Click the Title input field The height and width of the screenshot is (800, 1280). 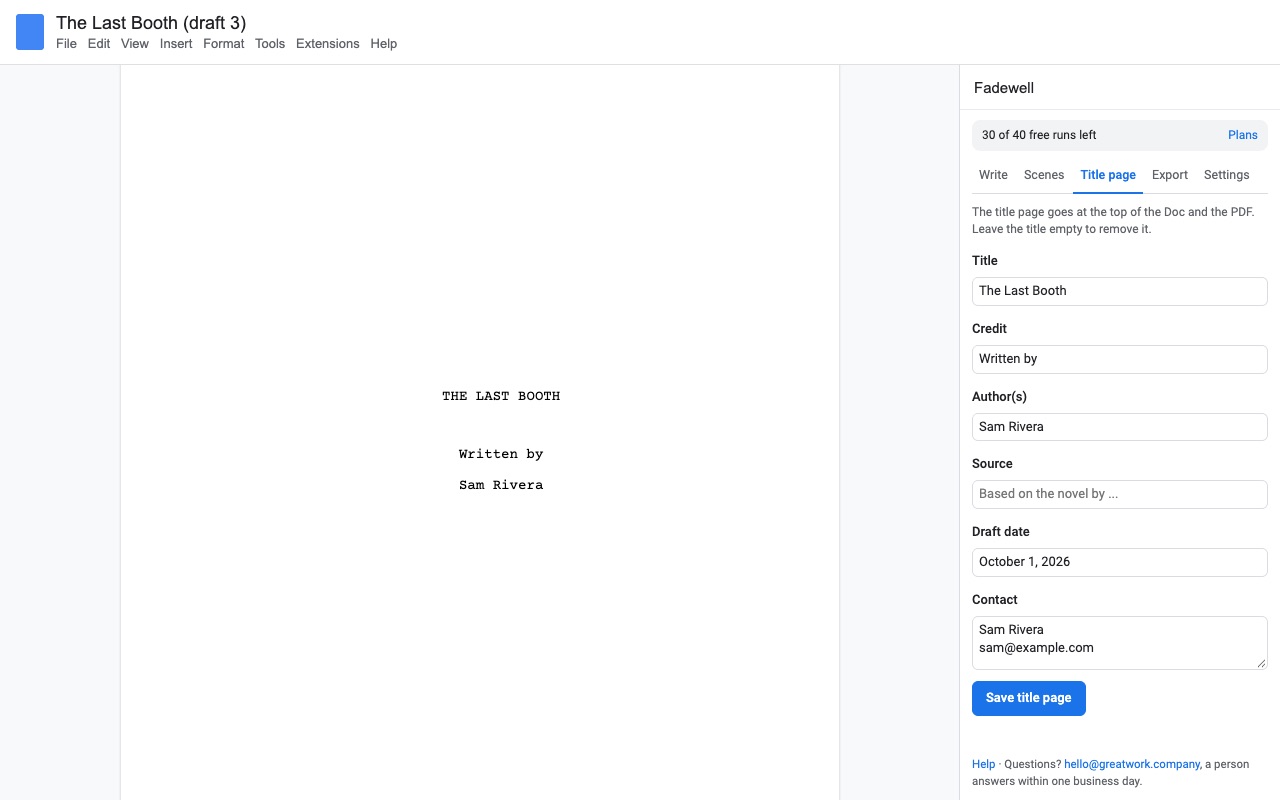pos(1120,291)
